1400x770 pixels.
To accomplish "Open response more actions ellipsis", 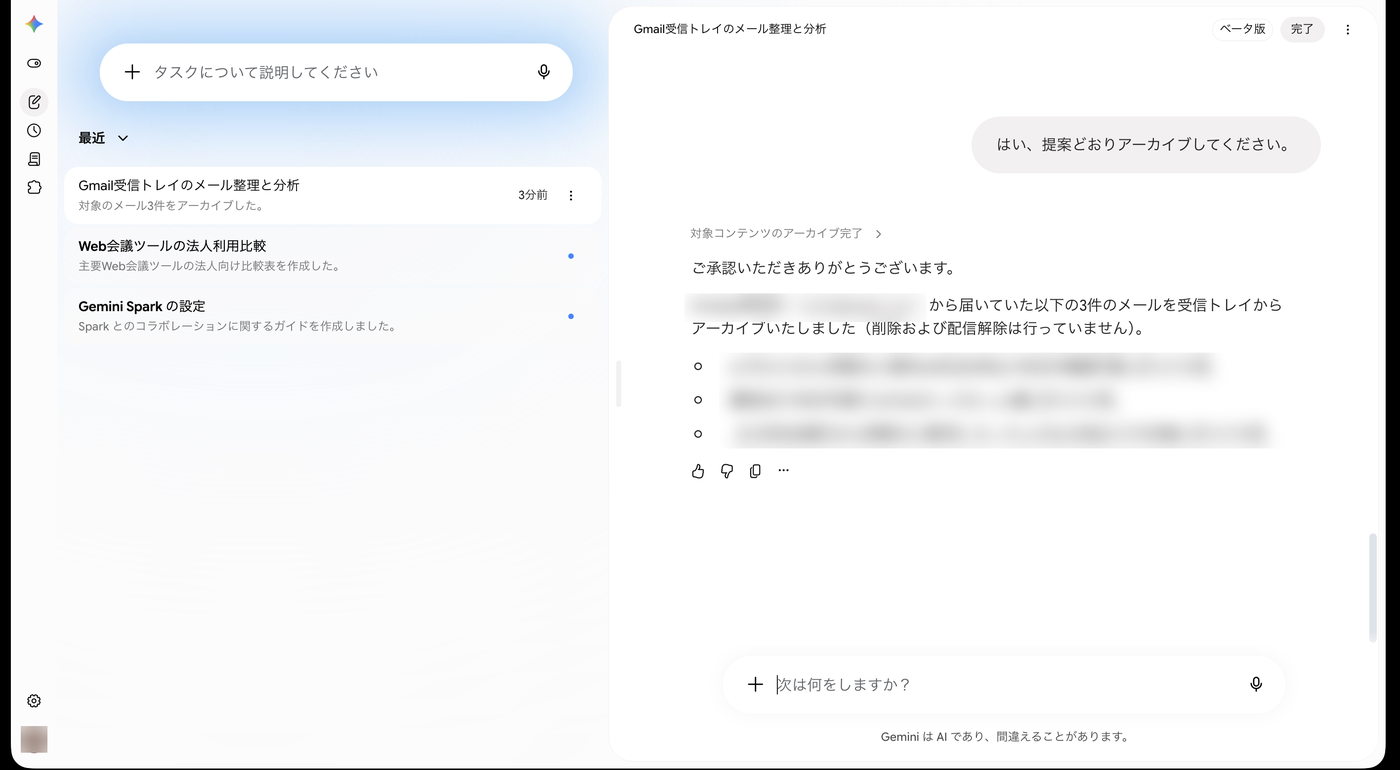I will 783,471.
